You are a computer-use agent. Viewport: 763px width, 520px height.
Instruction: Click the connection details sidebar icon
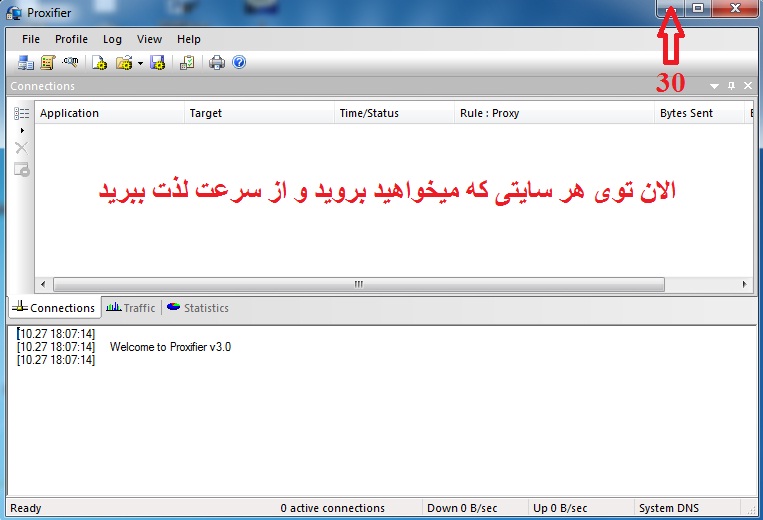click(x=21, y=169)
